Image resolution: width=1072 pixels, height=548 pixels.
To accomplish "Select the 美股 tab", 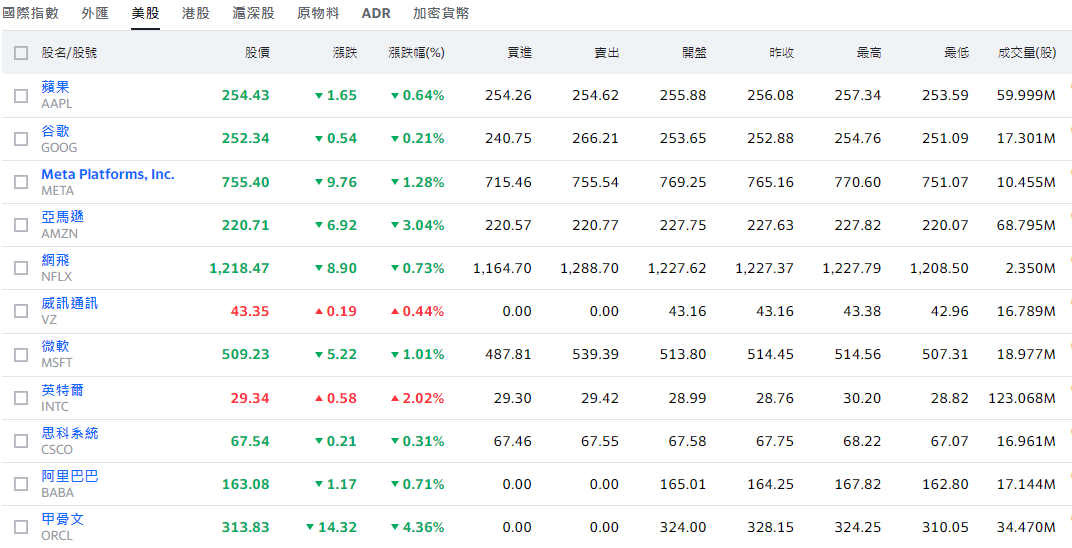I will pos(146,13).
